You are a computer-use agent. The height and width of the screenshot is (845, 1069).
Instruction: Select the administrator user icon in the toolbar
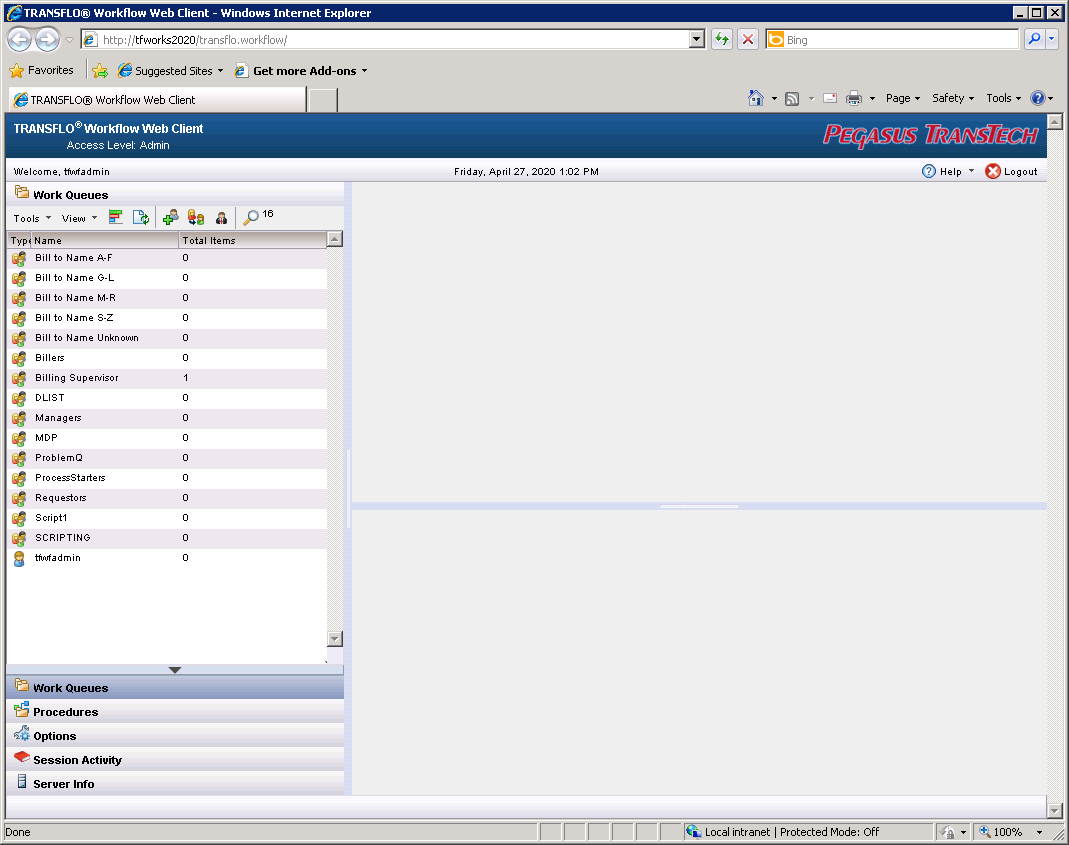[x=222, y=217]
